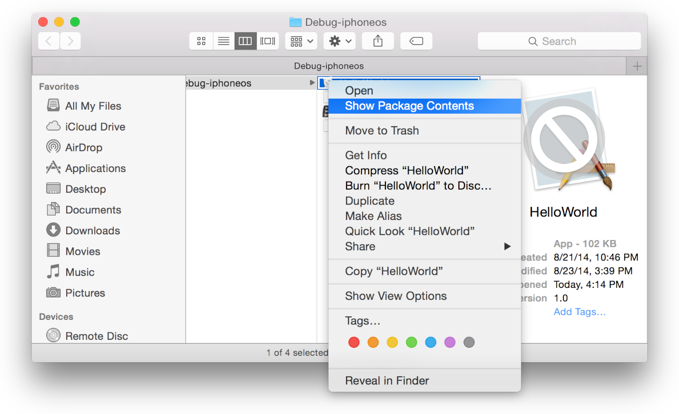Click the HelloWorld name in the preview

click(563, 212)
